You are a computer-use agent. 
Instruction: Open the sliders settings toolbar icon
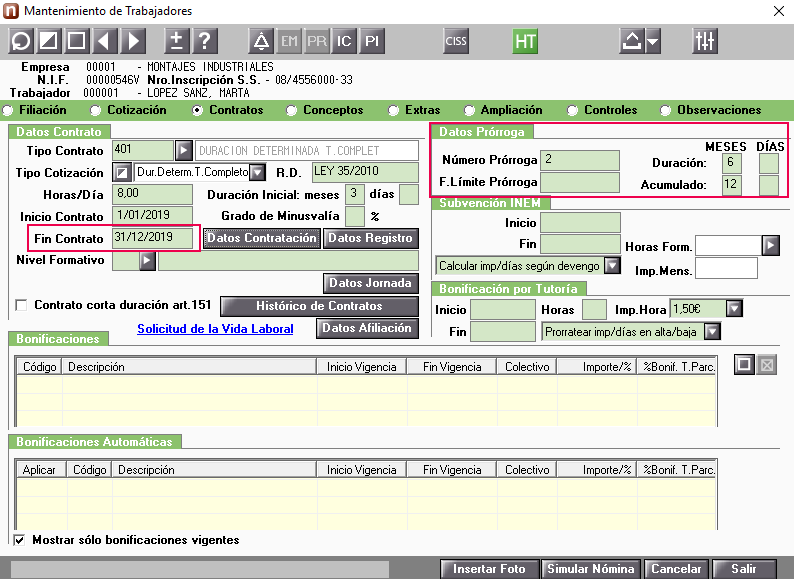pyautogui.click(x=705, y=41)
